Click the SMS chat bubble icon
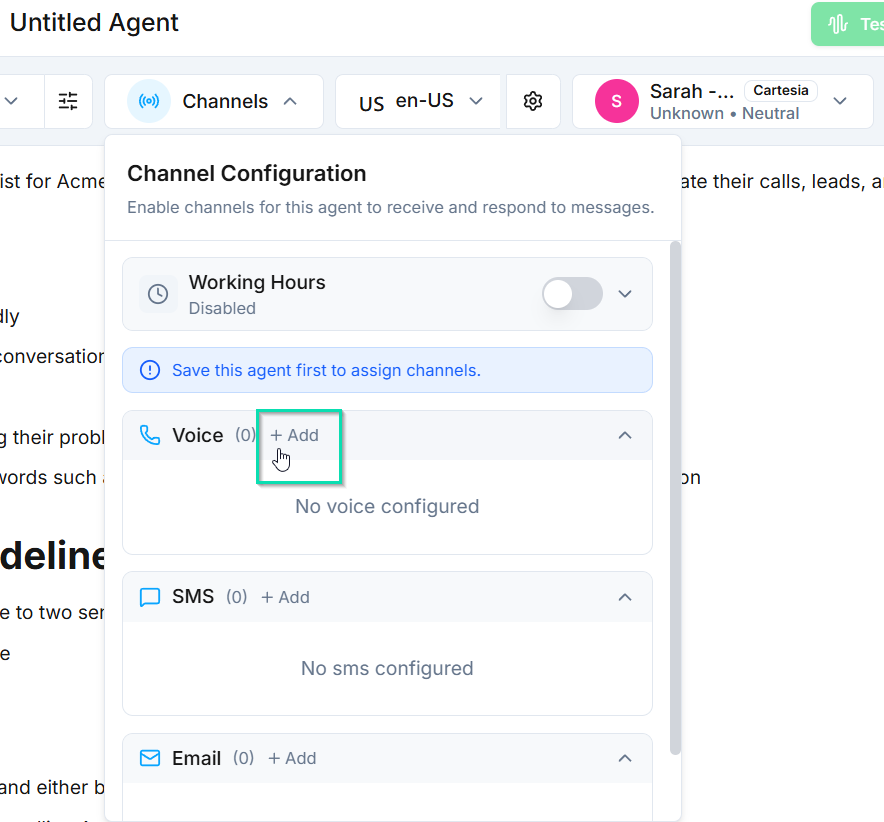 150,597
